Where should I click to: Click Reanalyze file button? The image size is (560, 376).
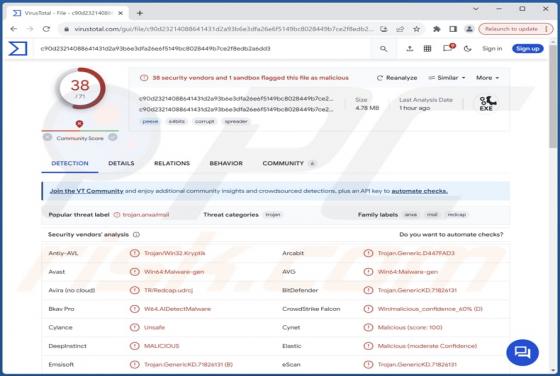pyautogui.click(x=397, y=78)
